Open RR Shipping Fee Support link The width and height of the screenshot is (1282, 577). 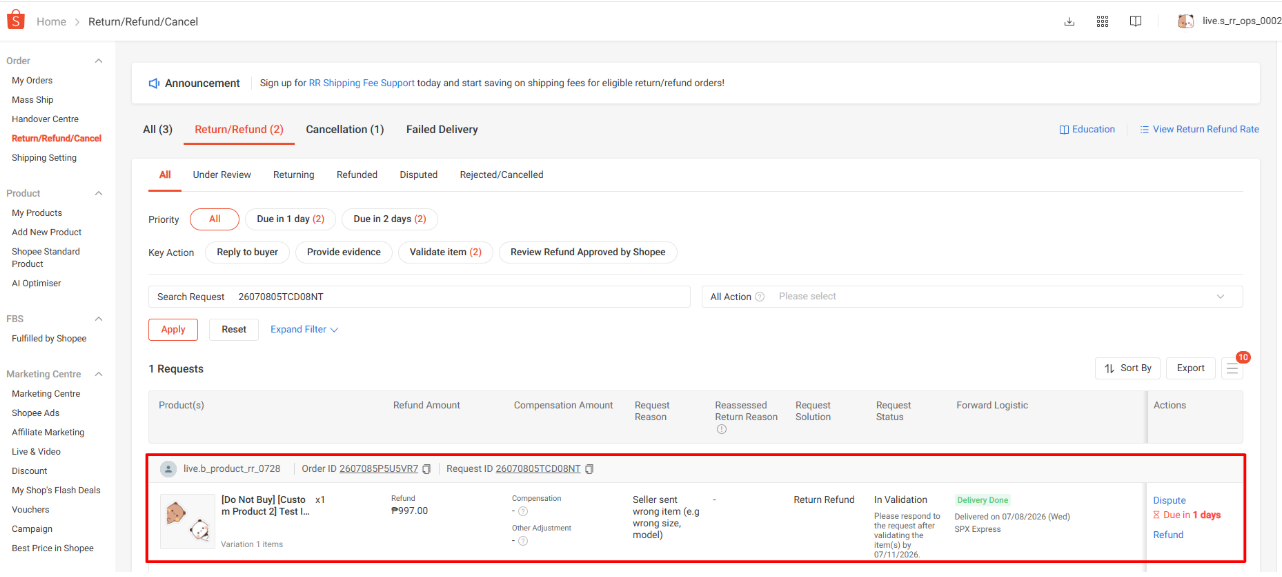tap(361, 83)
